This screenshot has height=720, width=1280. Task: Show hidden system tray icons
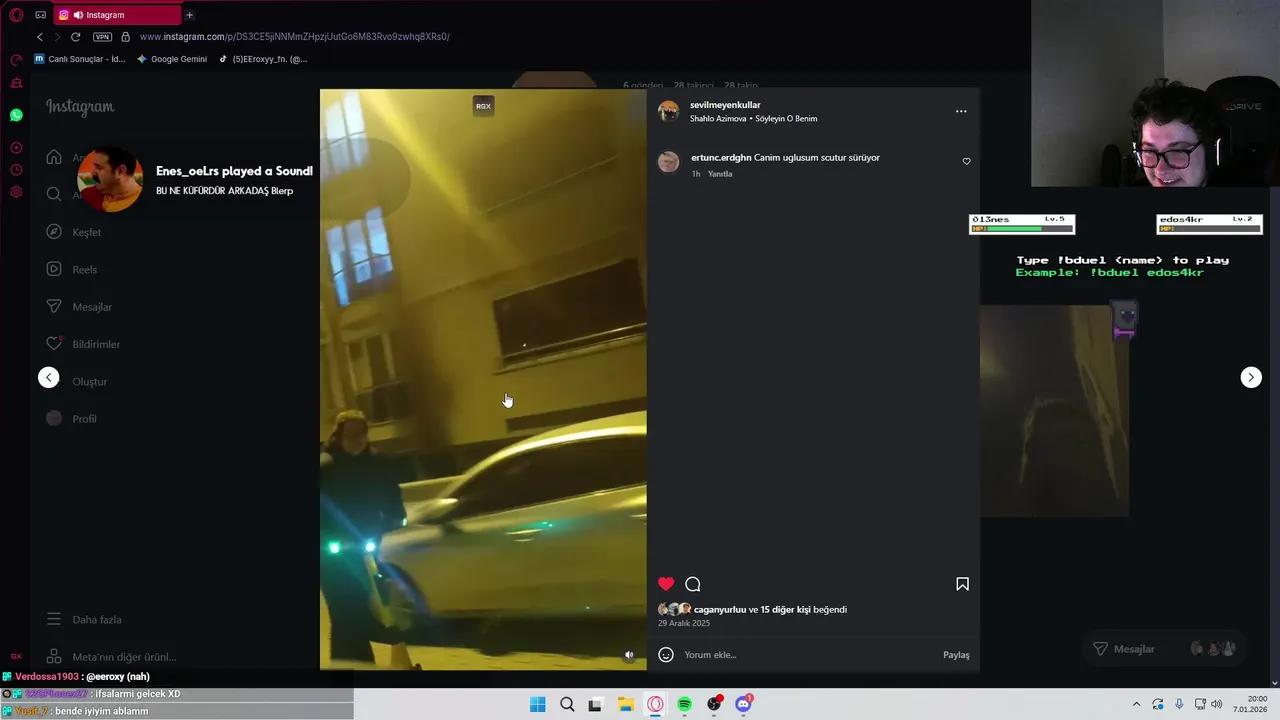(1136, 704)
